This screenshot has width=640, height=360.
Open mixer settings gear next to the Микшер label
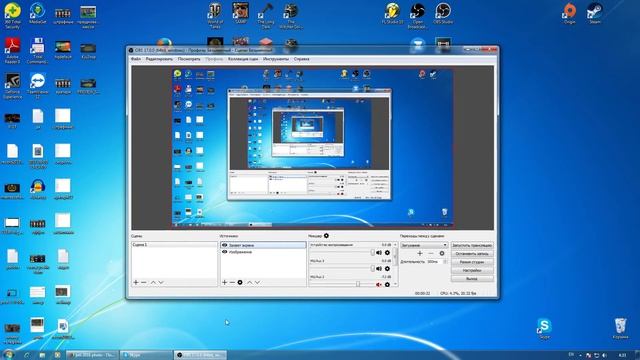coord(326,236)
